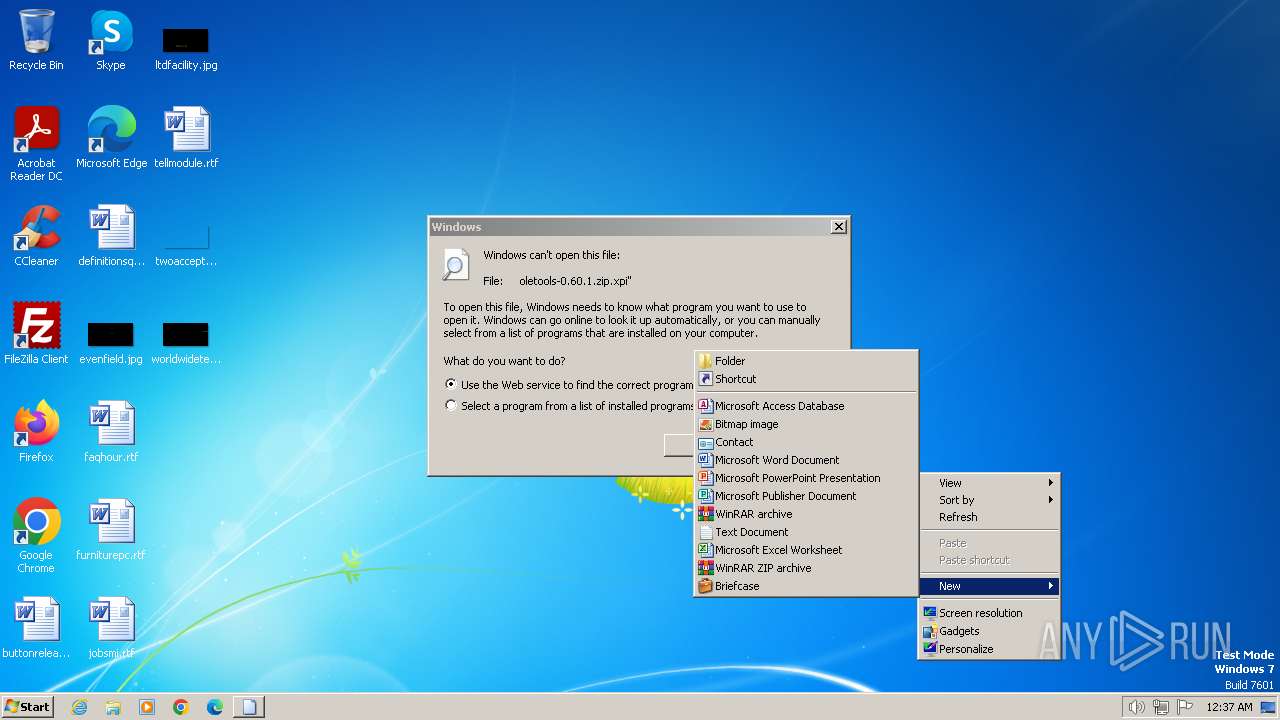Click the Edge icon in the taskbar
Image resolution: width=1280 pixels, height=720 pixels.
pyautogui.click(x=215, y=707)
